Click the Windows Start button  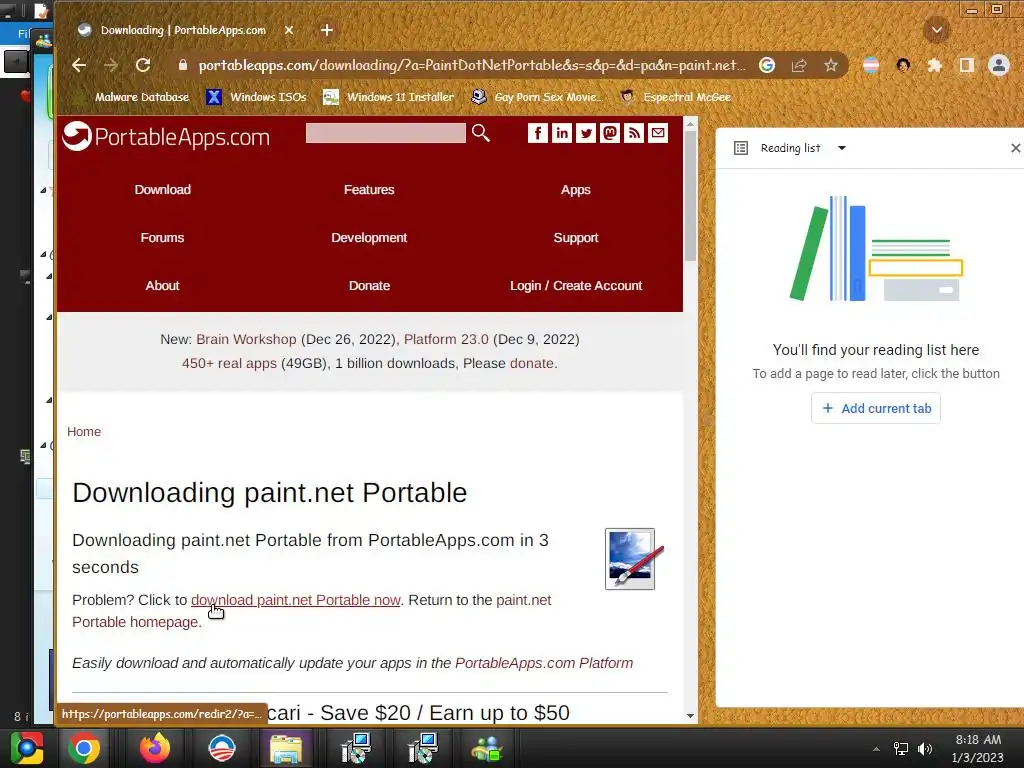[26, 748]
